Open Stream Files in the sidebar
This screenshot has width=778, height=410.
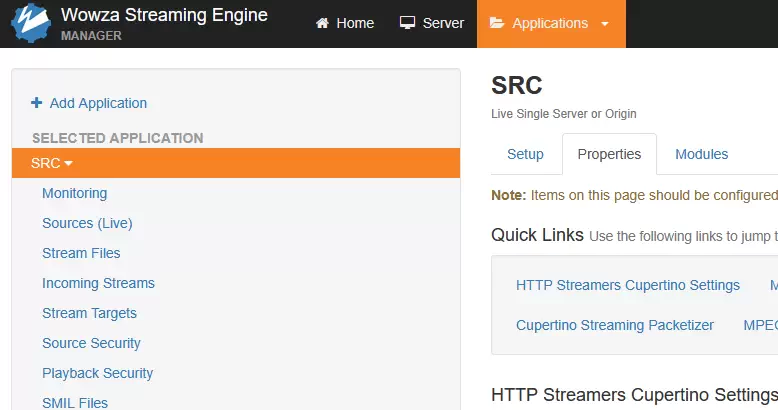pyautogui.click(x=81, y=253)
